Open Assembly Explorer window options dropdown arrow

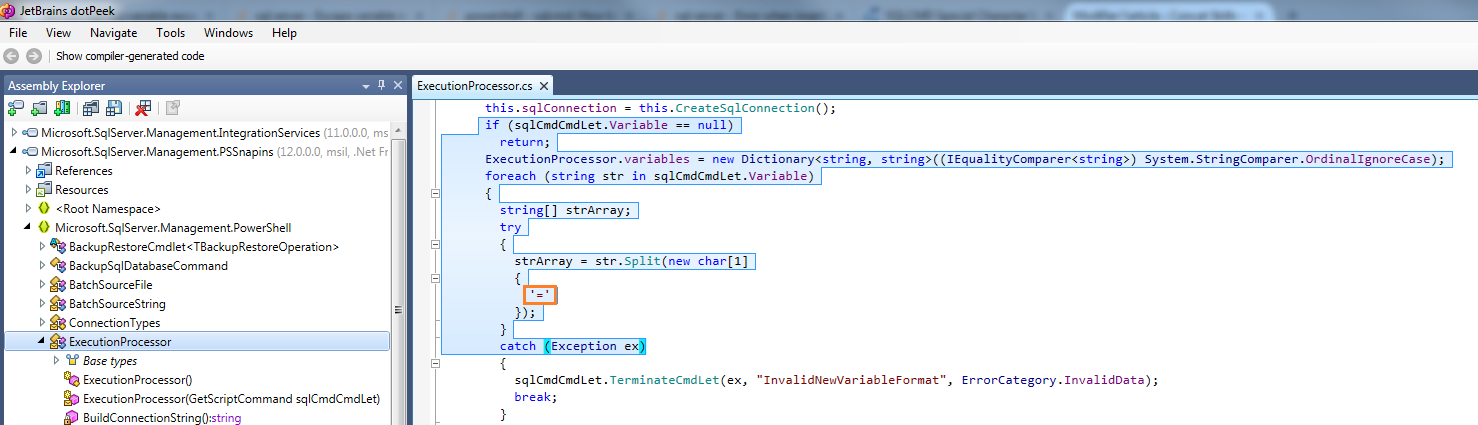[365, 85]
